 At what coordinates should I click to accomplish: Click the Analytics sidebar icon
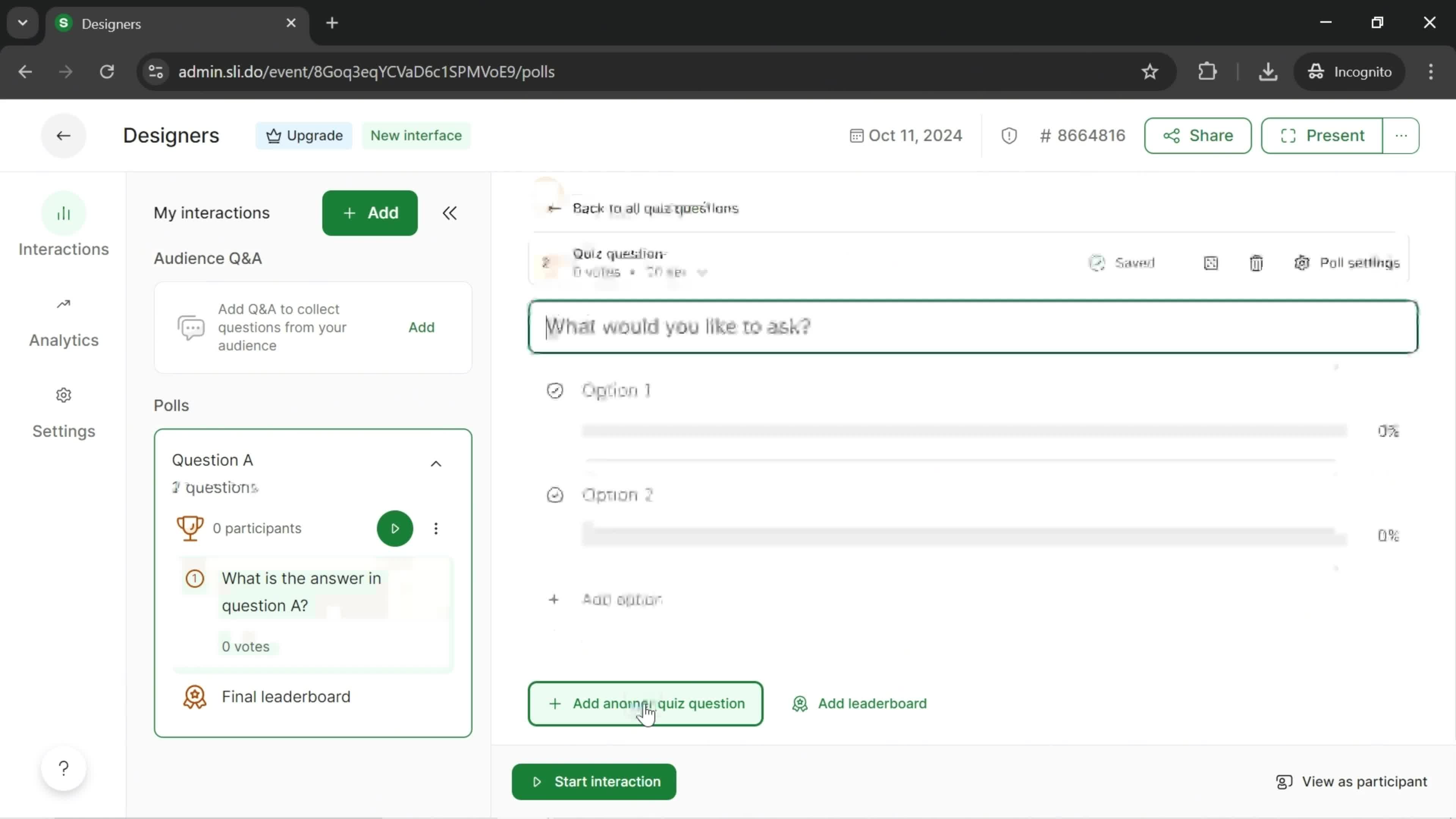pyautogui.click(x=63, y=305)
